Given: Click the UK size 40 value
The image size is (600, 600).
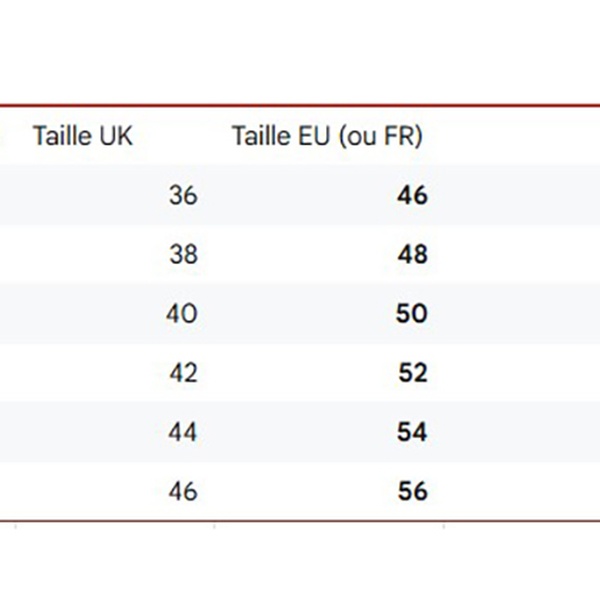Looking at the screenshot, I should pos(182,313).
